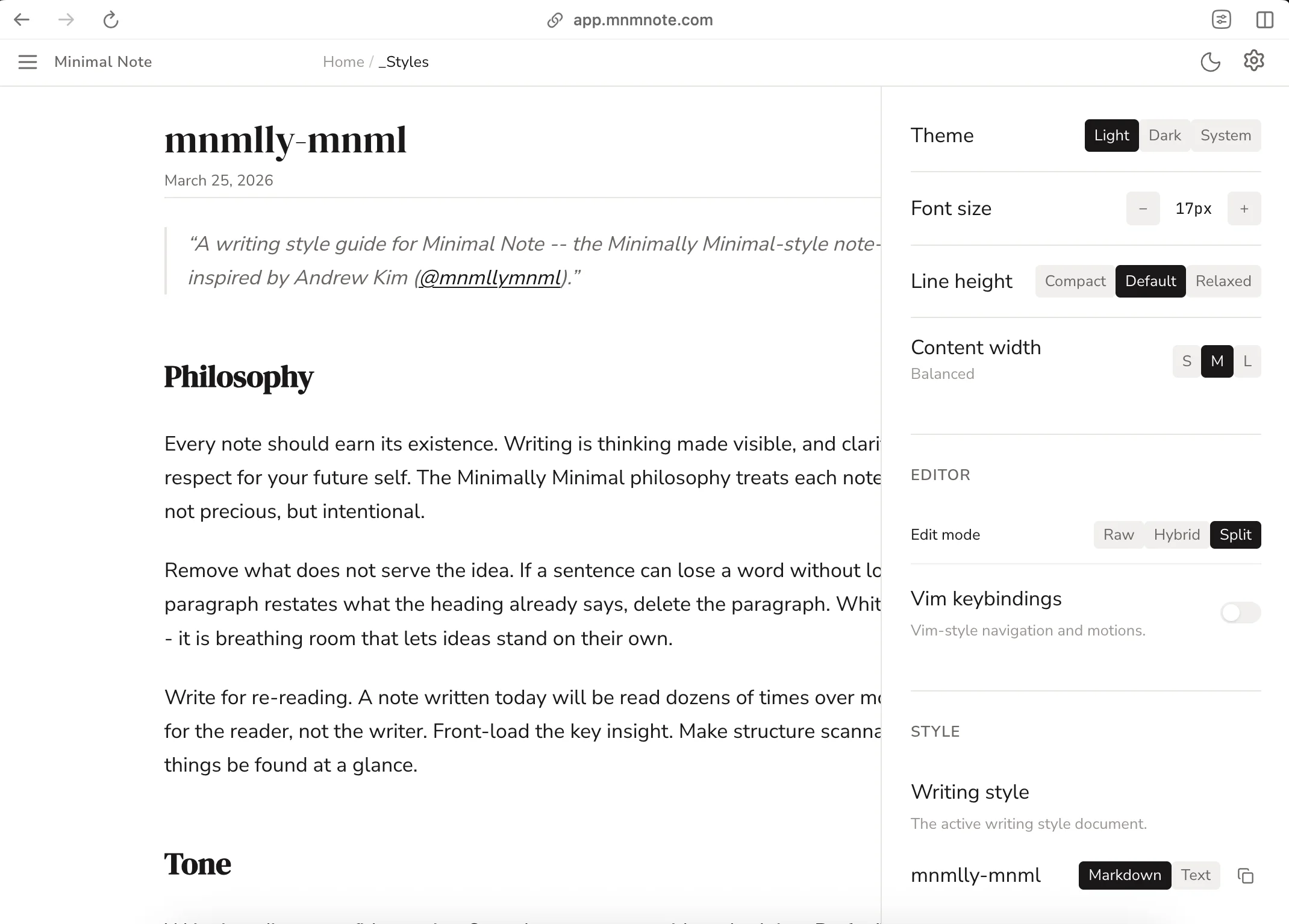Decrease font size with the minus button
The image size is (1289, 924).
pos(1143,208)
